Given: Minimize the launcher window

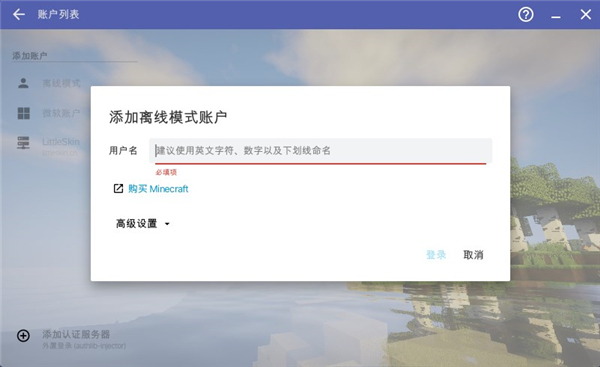Looking at the screenshot, I should [x=556, y=15].
